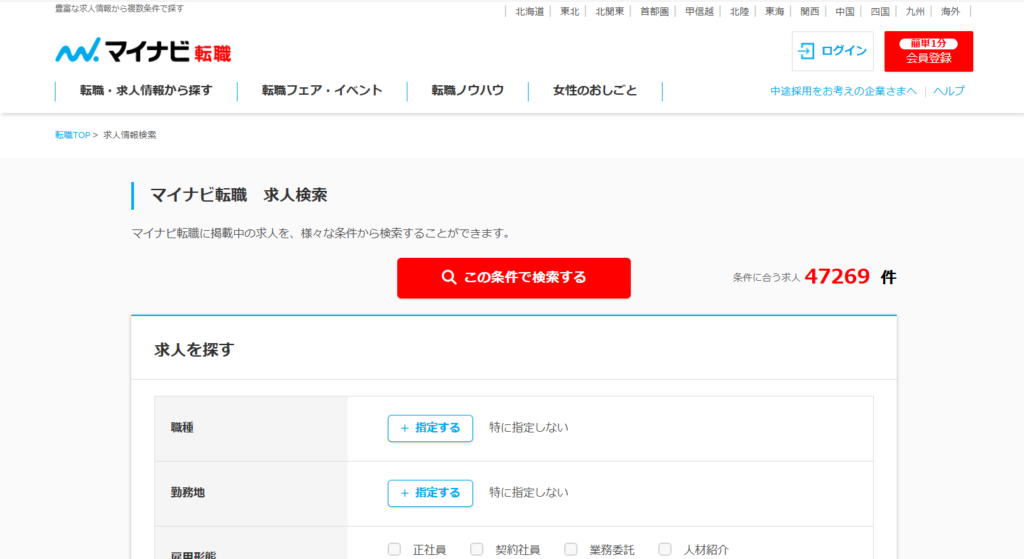
Task: Open the 転職フェア・イベント menu
Action: [x=322, y=91]
